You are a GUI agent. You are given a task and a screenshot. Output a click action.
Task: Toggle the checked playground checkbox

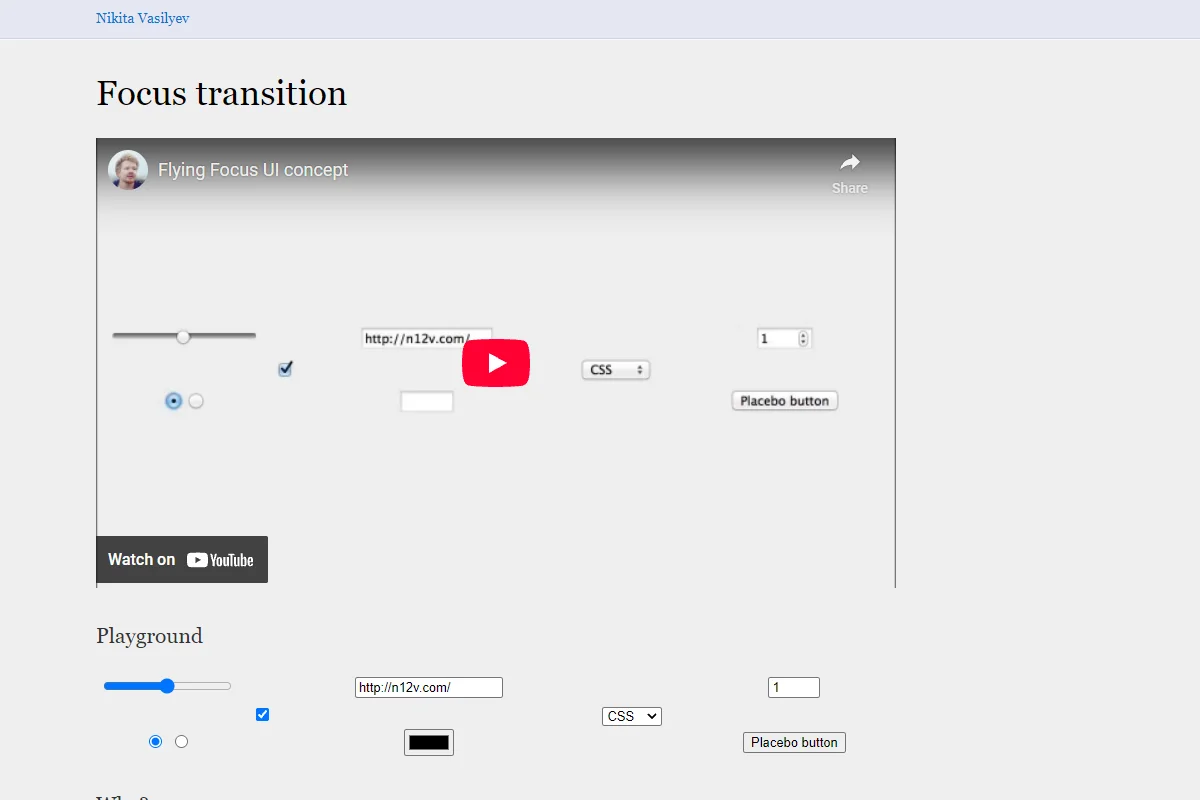(x=262, y=714)
